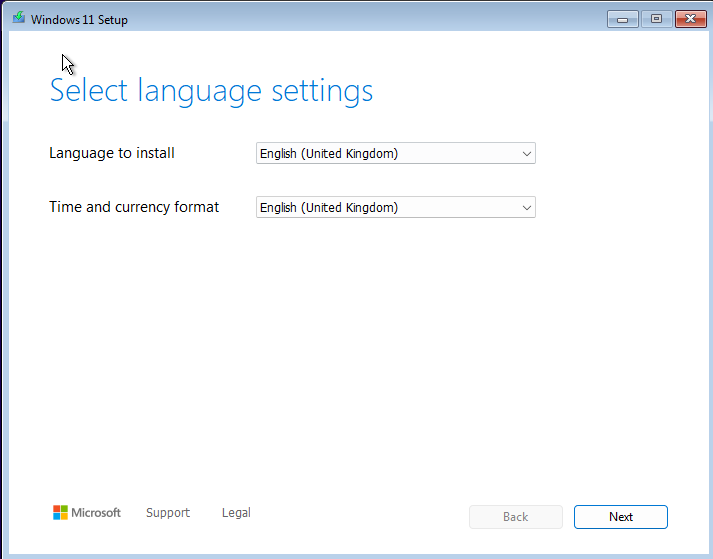The width and height of the screenshot is (713, 559).
Task: Minimize the Windows 11 Setup window
Action: (x=622, y=19)
